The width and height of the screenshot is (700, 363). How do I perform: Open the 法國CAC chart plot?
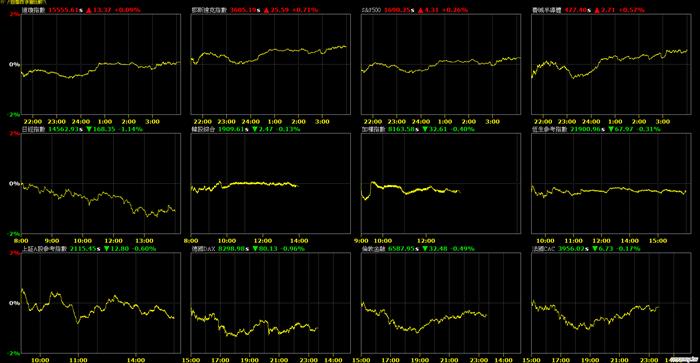[x=611, y=303]
